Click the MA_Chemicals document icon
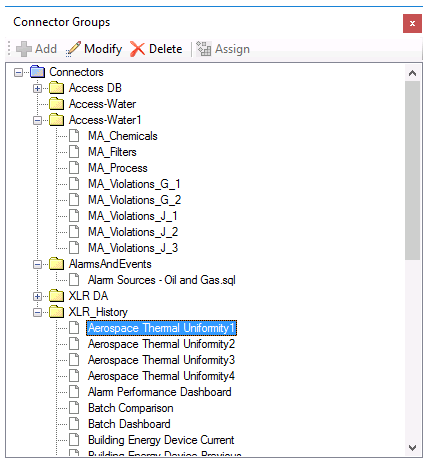 (x=74, y=136)
